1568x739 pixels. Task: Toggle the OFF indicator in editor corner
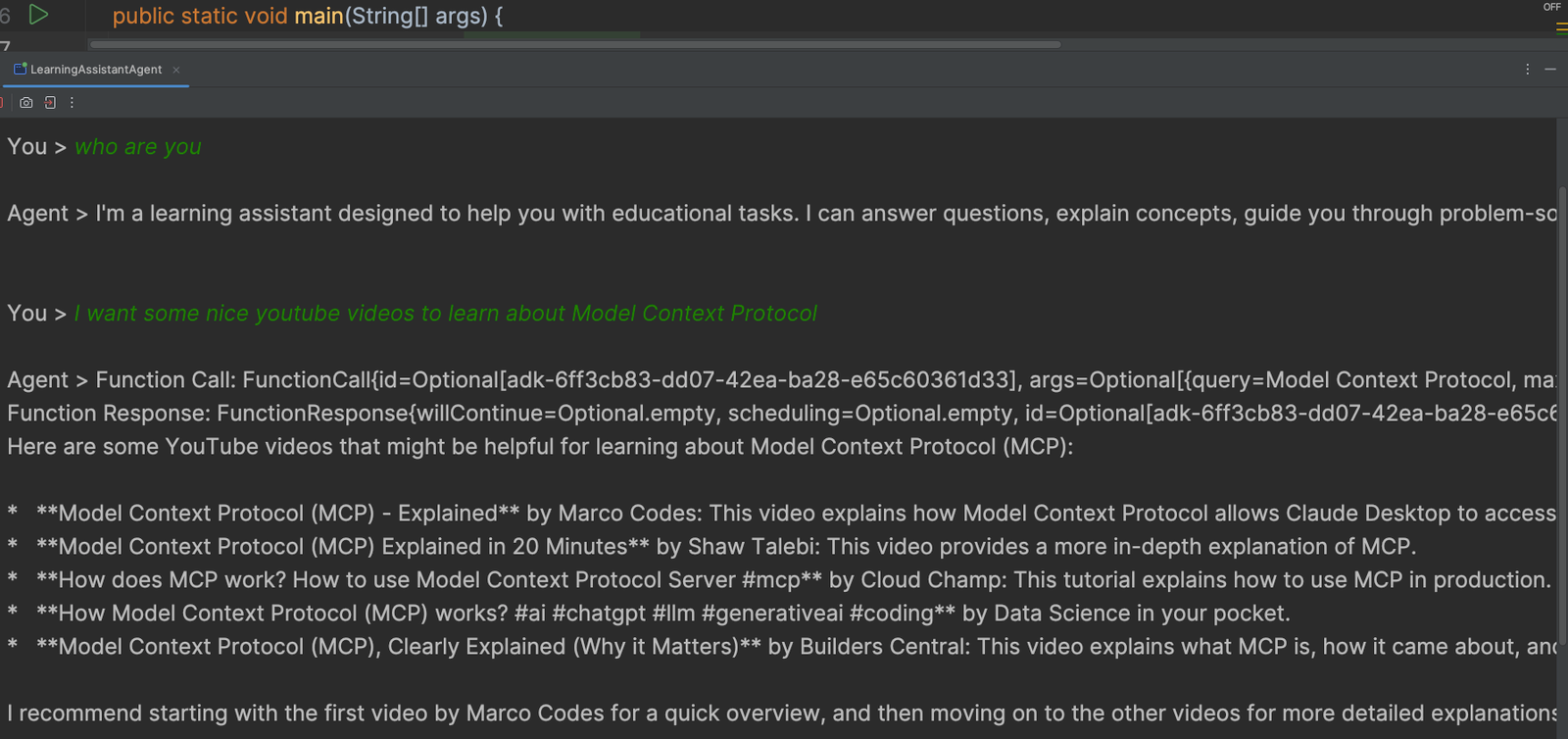pyautogui.click(x=1552, y=7)
